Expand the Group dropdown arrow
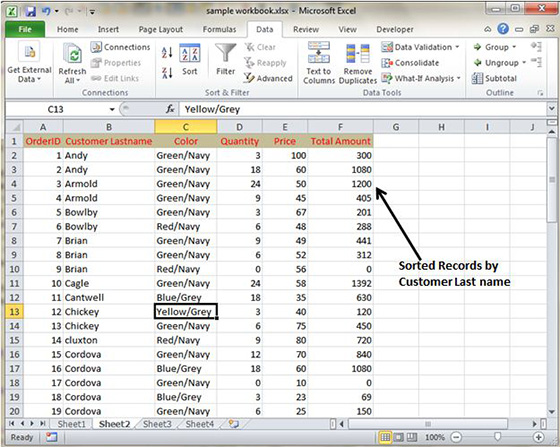This screenshot has width=560, height=447. click(514, 47)
